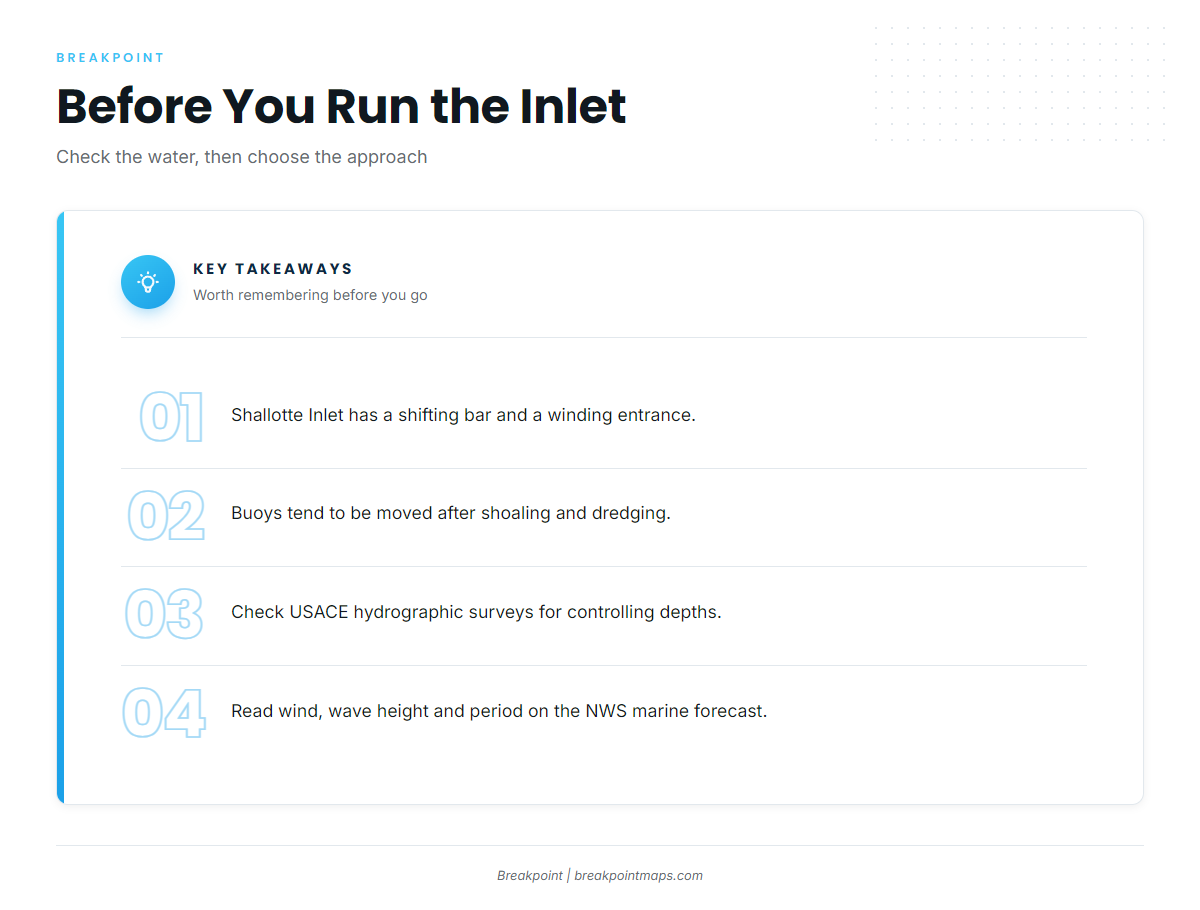Select the BREAKPOINT brand label at top
The width and height of the screenshot is (1200, 910).
(110, 58)
